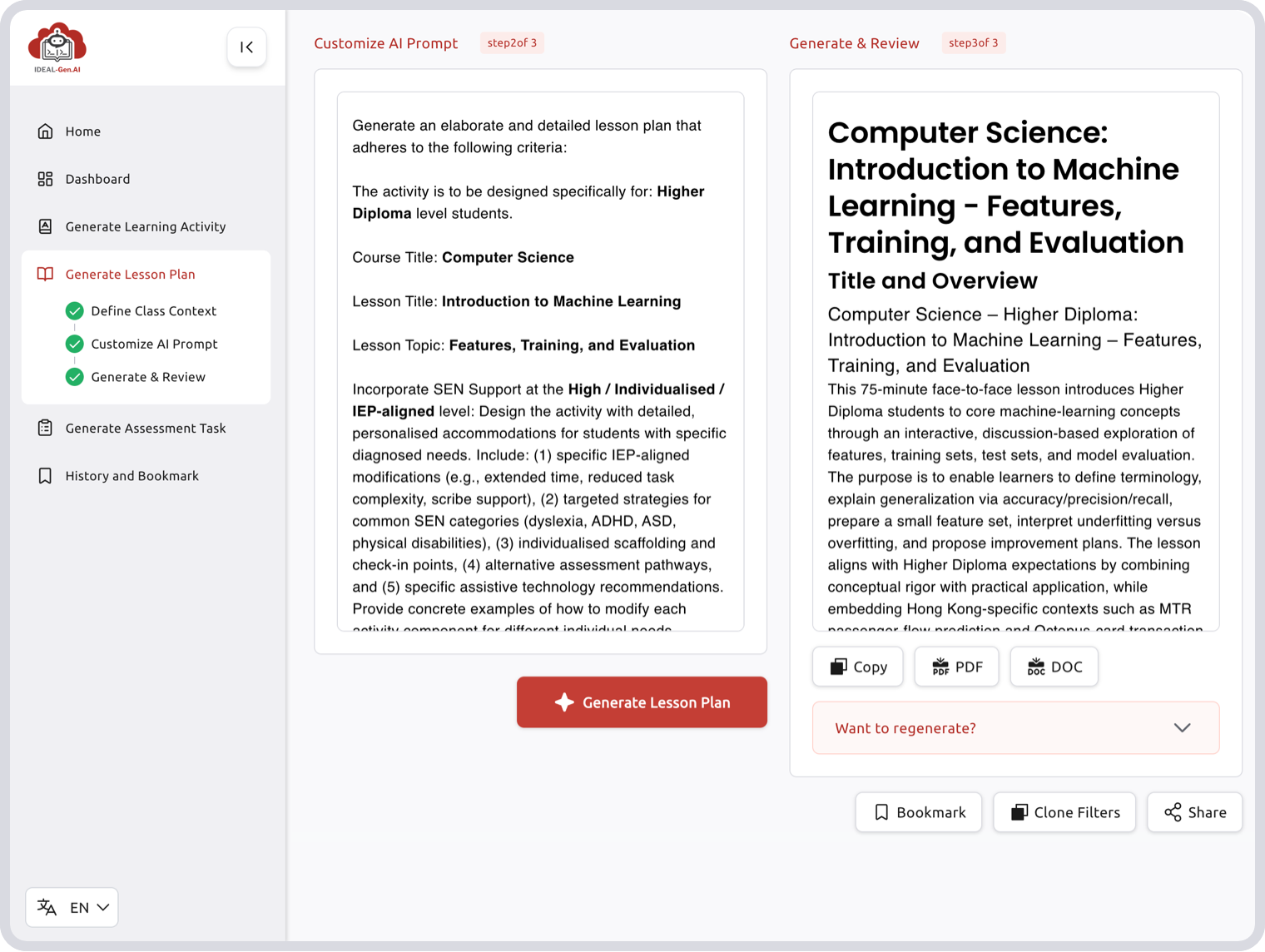Click the language translate icon
Viewport: 1265px width, 952px height.
[x=47, y=907]
